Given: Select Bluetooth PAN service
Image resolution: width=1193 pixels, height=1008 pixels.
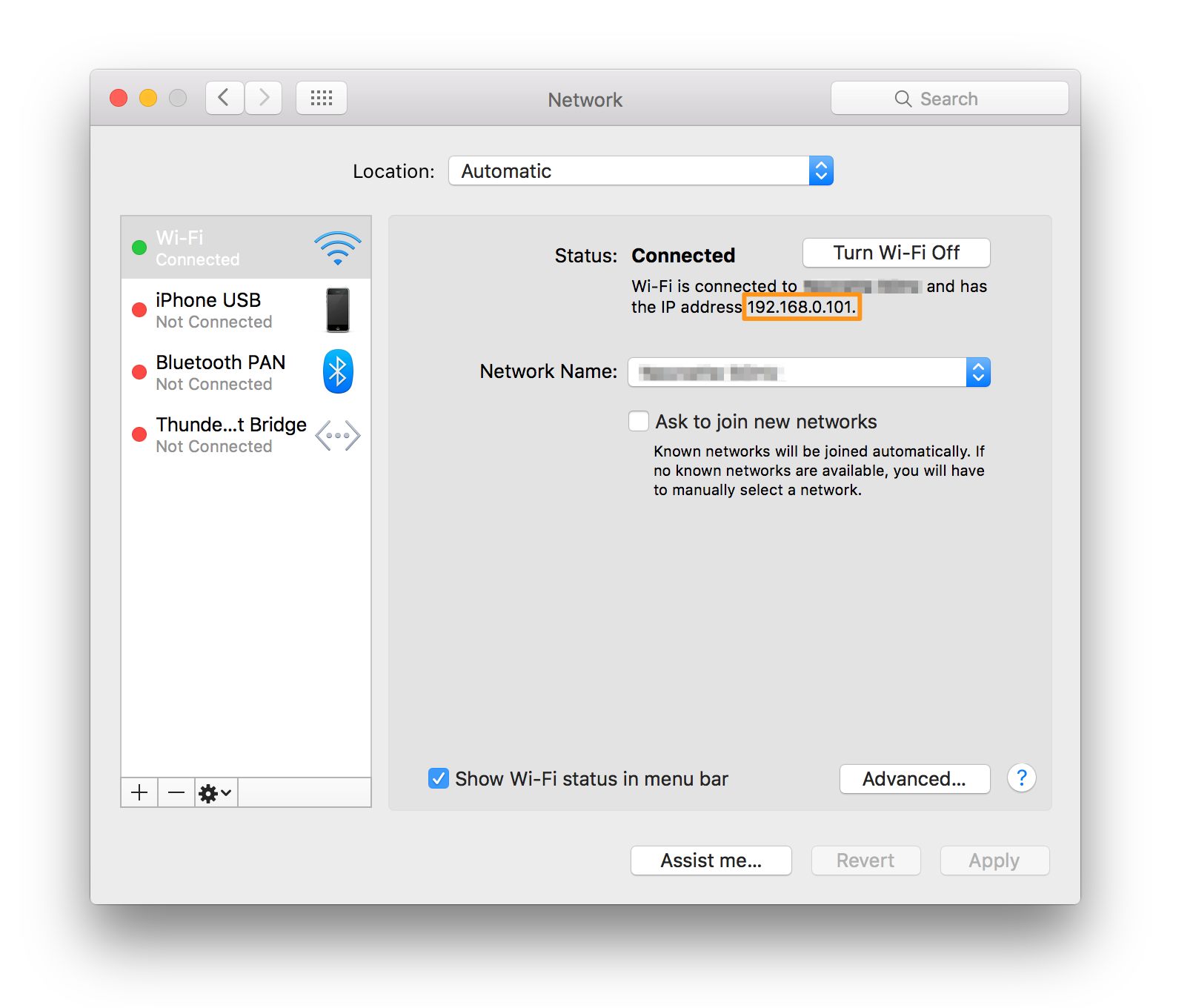Looking at the screenshot, I should 246,372.
